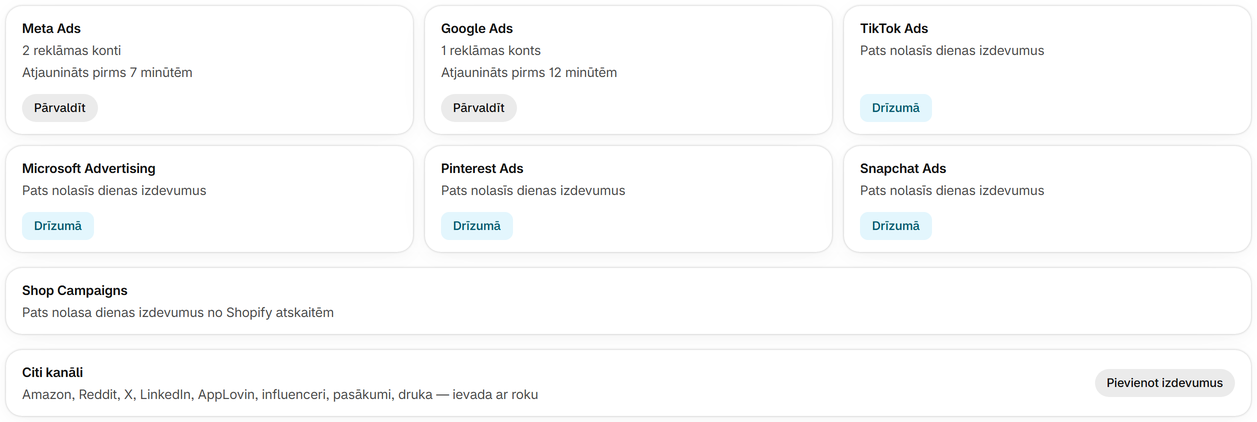The height and width of the screenshot is (422, 1257).
Task: Select the TikTok Ads card title
Action: click(894, 29)
